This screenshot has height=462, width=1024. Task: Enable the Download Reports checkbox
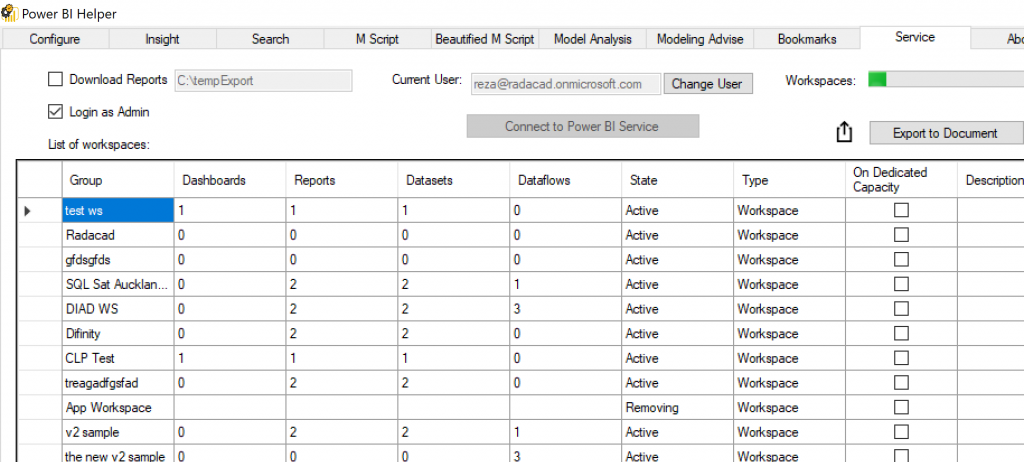coord(55,80)
